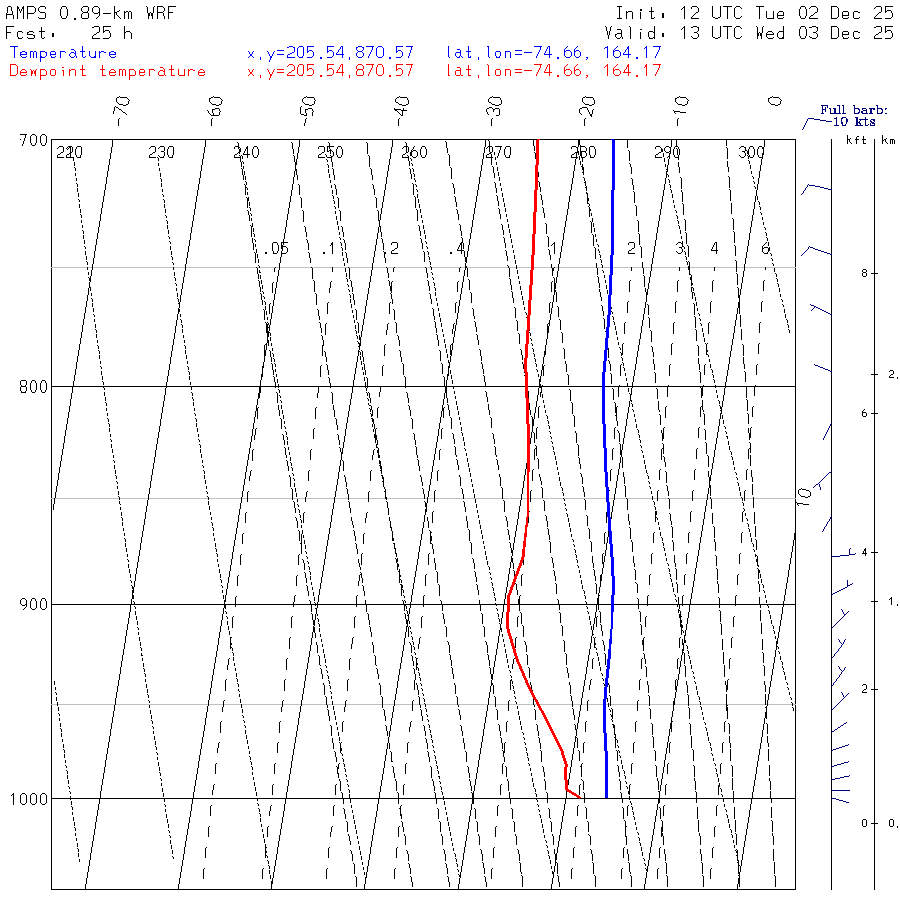Click the '8' kft height tick label
900x900 pixels.
(x=864, y=274)
